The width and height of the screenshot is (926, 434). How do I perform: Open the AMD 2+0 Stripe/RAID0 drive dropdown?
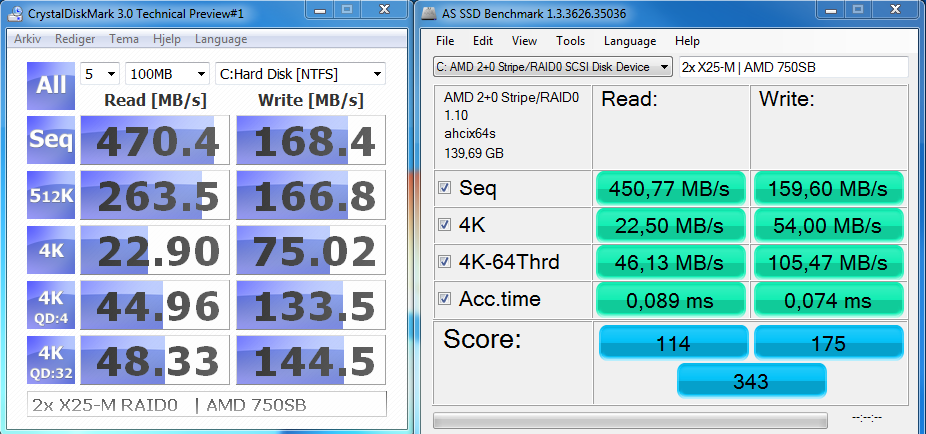(x=553, y=67)
